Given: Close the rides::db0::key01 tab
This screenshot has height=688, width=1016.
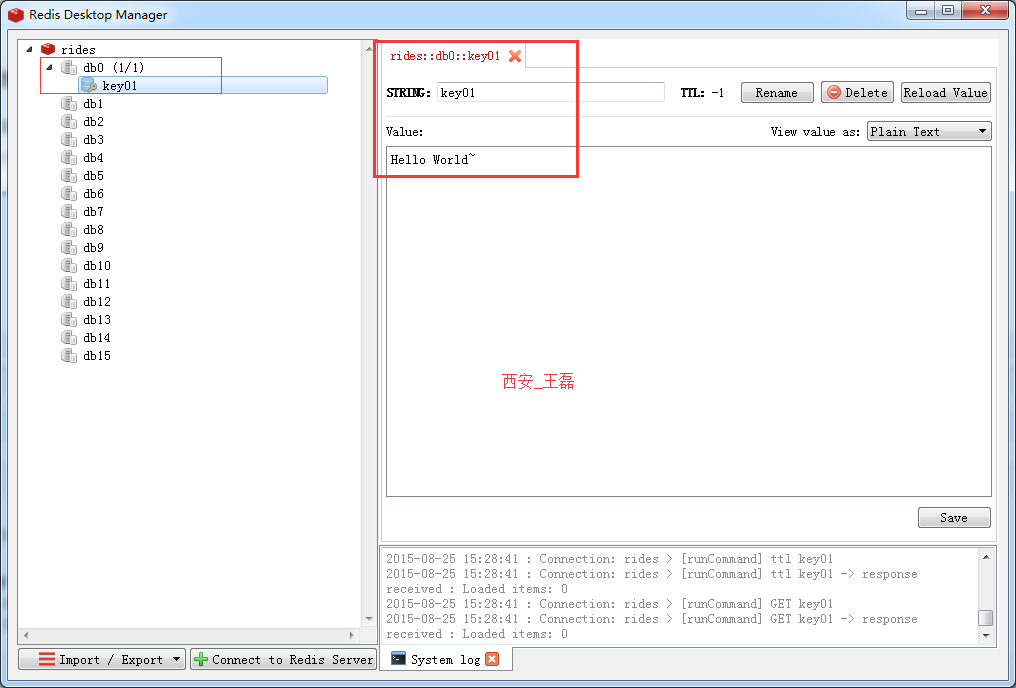Looking at the screenshot, I should pyautogui.click(x=515, y=56).
